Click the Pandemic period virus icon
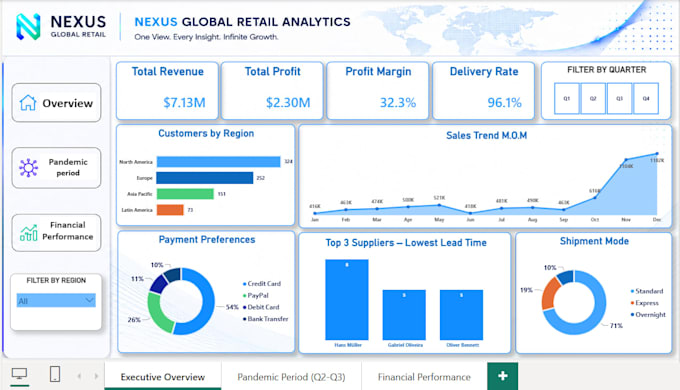The image size is (680, 390). click(28, 168)
